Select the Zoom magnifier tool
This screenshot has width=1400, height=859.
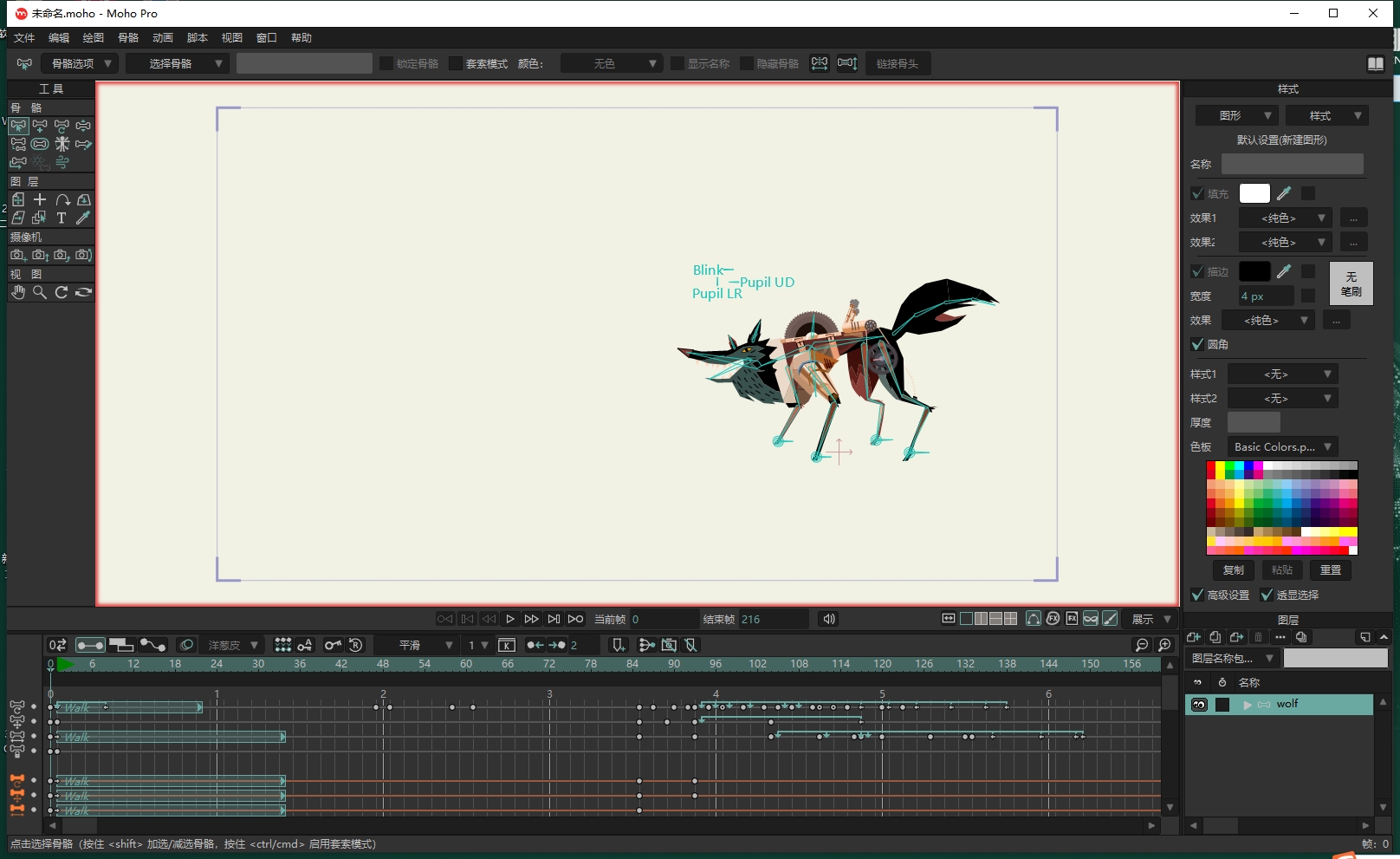[x=40, y=293]
